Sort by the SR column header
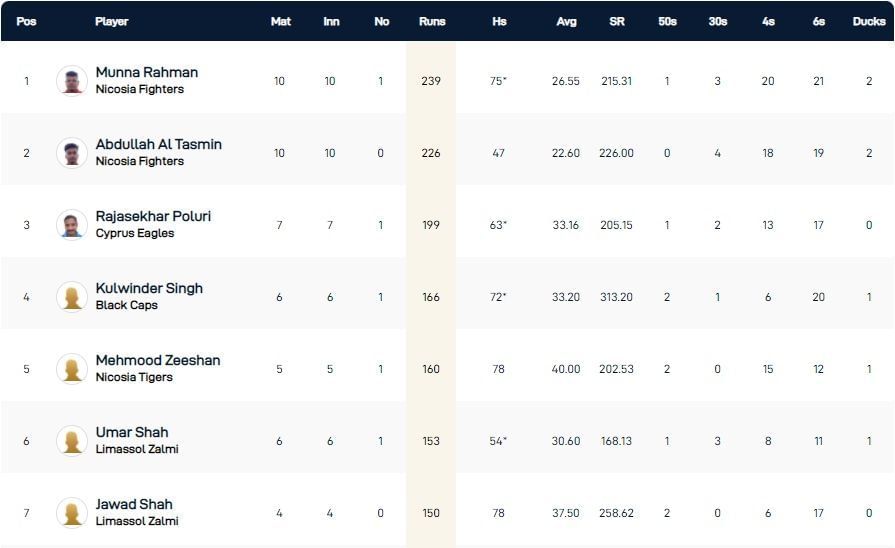 [617, 21]
